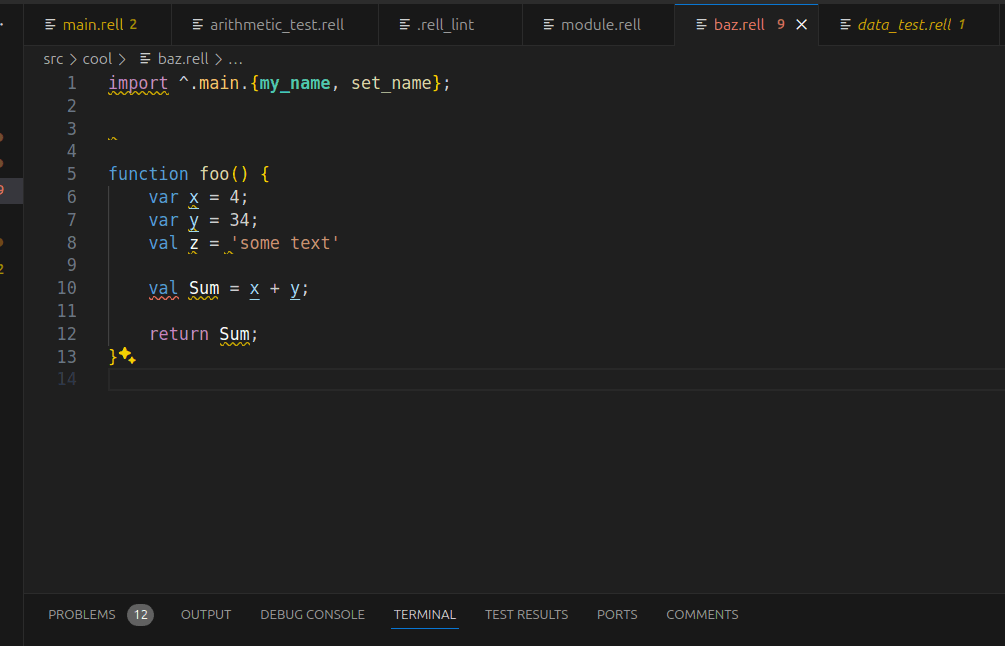Open the .rell_lint tab
Viewport: 1005px width, 646px height.
coord(450,24)
